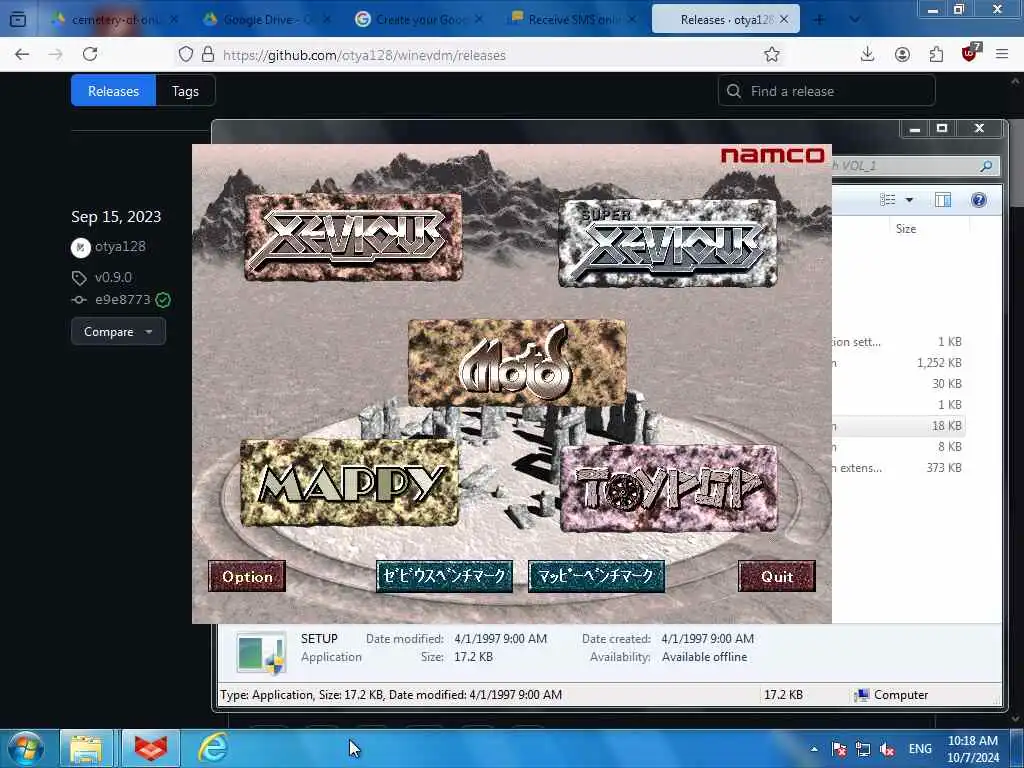Start the Mappy game tile
This screenshot has height=768, width=1024.
tap(349, 483)
